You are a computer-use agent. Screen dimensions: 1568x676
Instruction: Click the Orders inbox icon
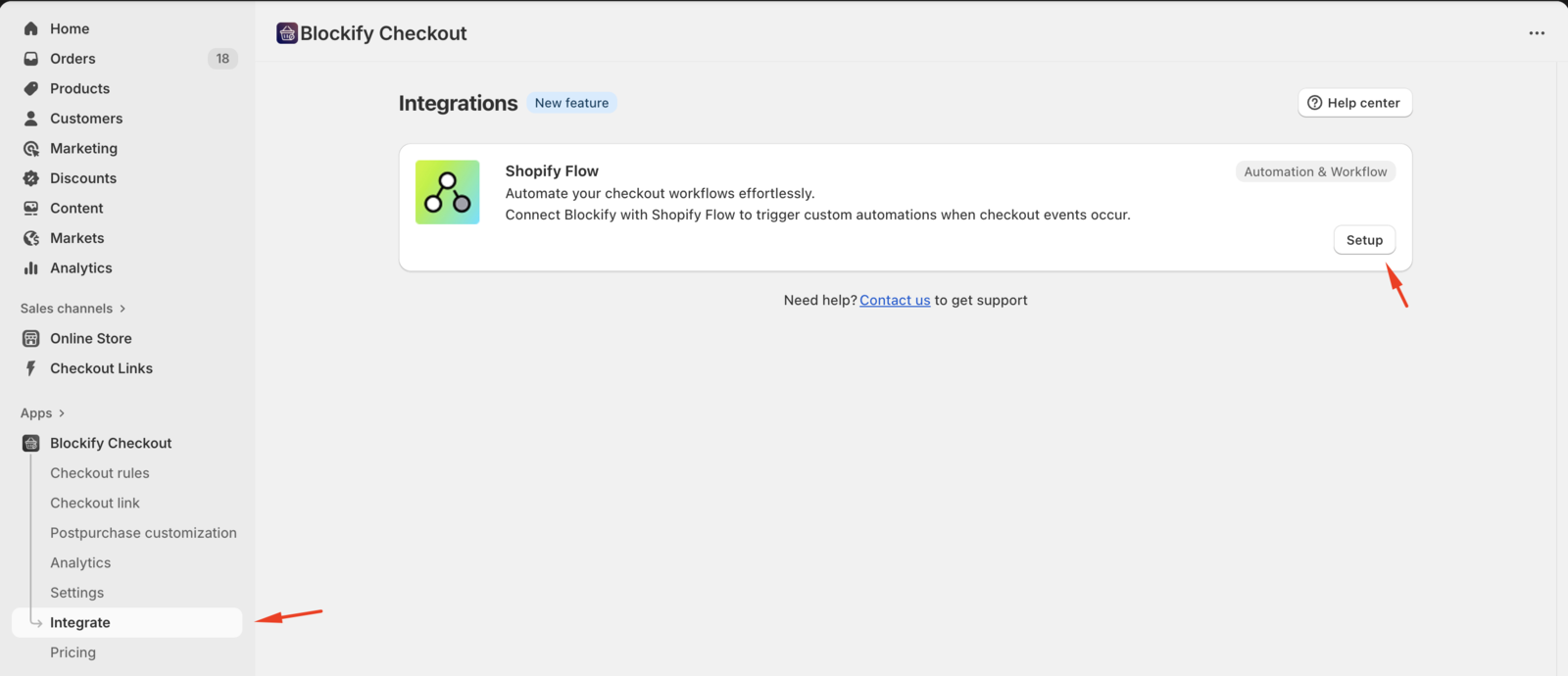pyautogui.click(x=31, y=59)
